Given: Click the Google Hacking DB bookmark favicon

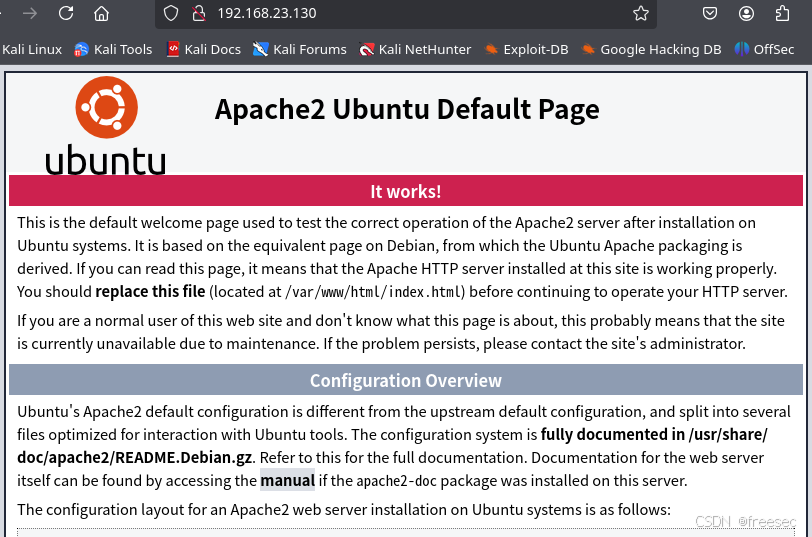Looking at the screenshot, I should point(588,50).
